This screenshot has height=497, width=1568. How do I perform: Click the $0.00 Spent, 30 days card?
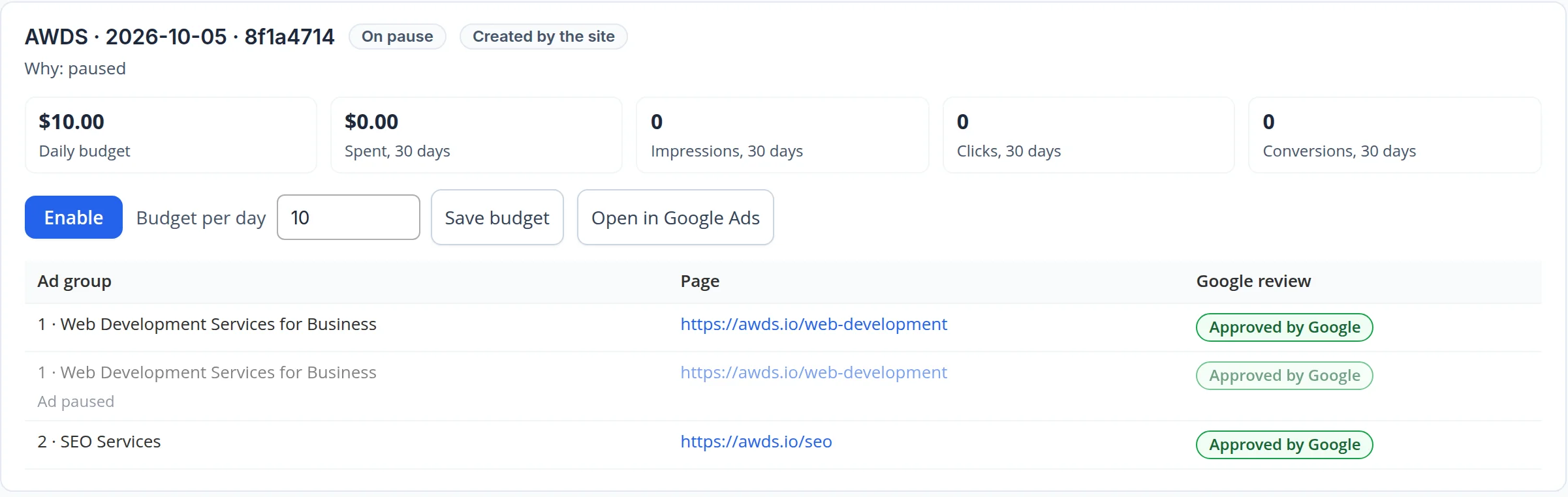[x=477, y=135]
